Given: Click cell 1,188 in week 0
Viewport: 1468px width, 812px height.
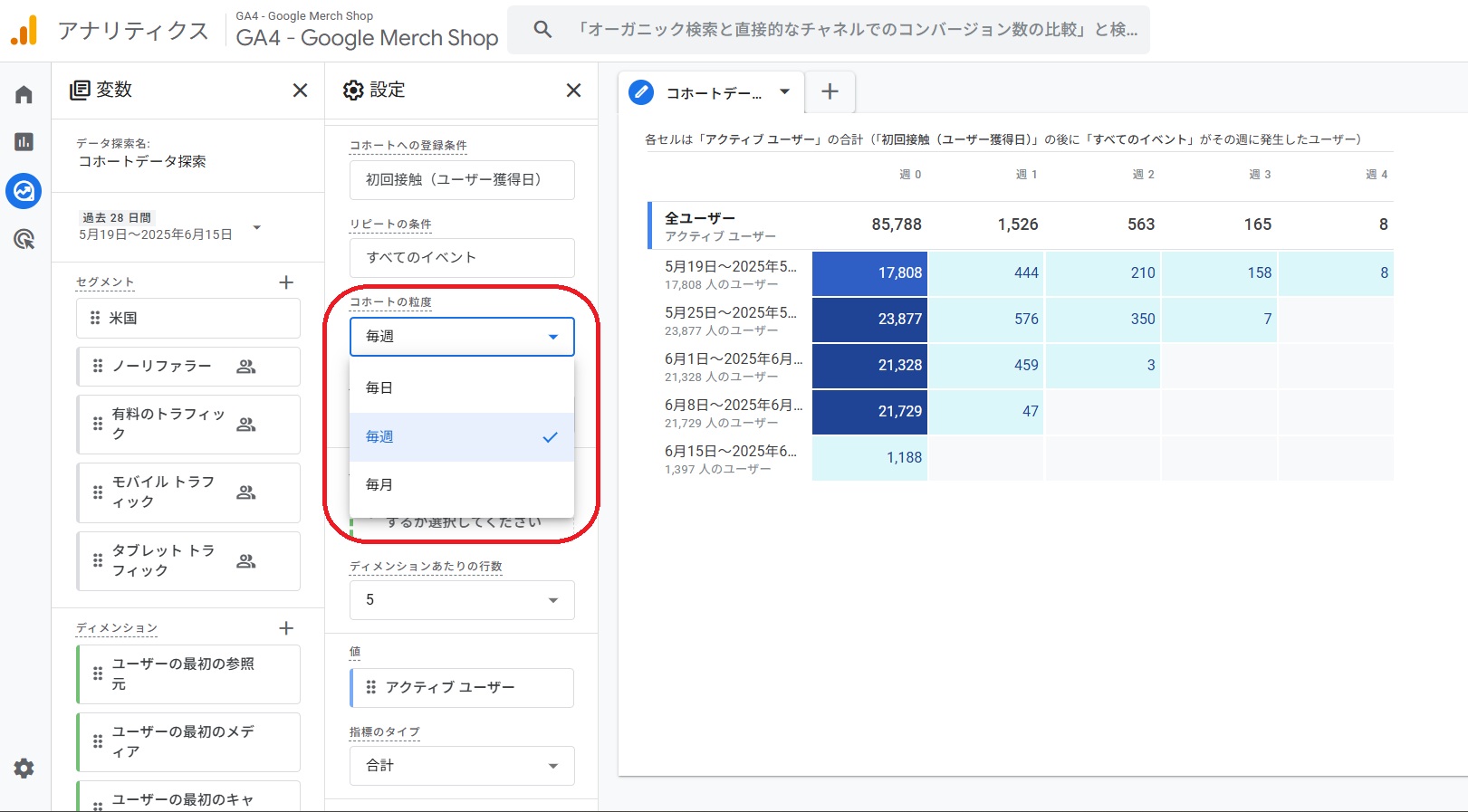Looking at the screenshot, I should point(869,458).
